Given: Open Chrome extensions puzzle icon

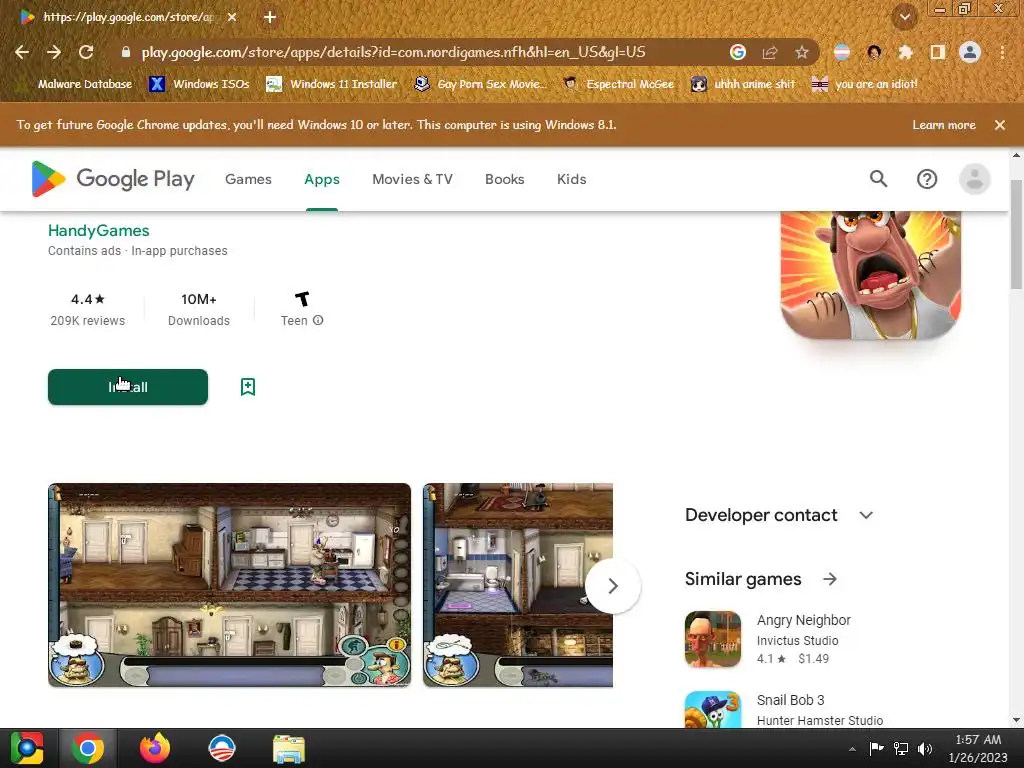Looking at the screenshot, I should click(x=905, y=52).
